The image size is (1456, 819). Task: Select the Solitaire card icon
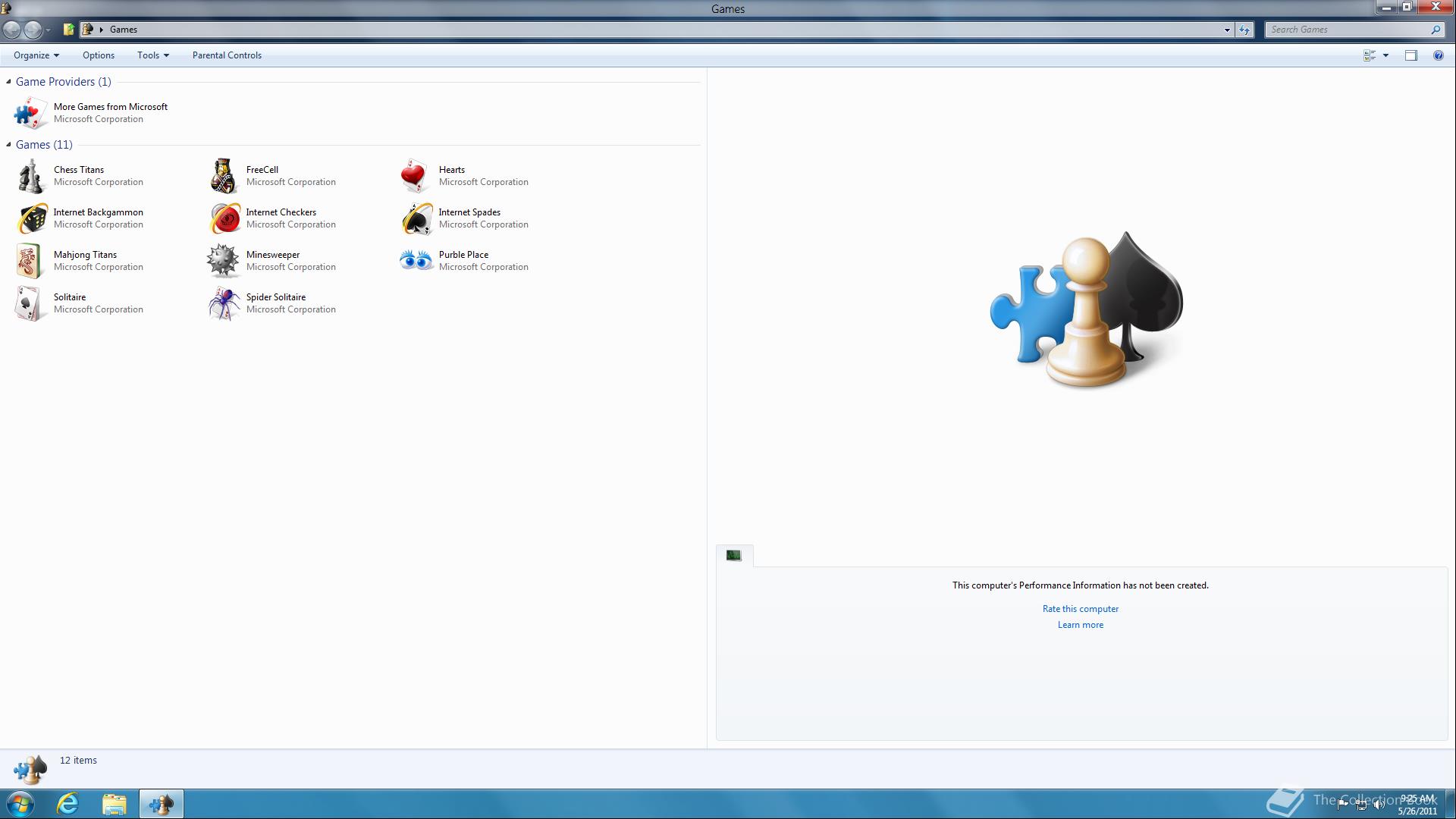pos(29,303)
